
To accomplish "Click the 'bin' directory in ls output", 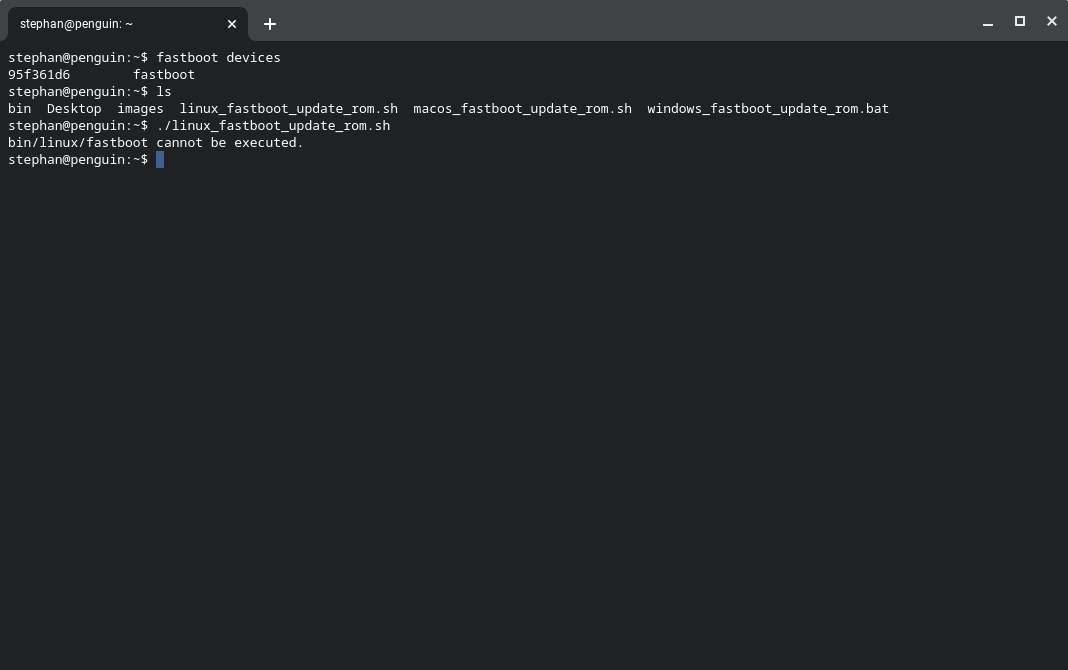I will pos(19,109).
